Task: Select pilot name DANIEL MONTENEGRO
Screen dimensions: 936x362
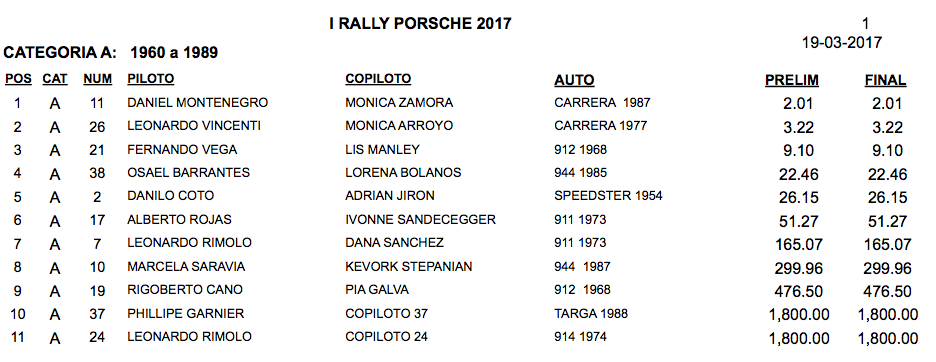Action: coord(198,103)
